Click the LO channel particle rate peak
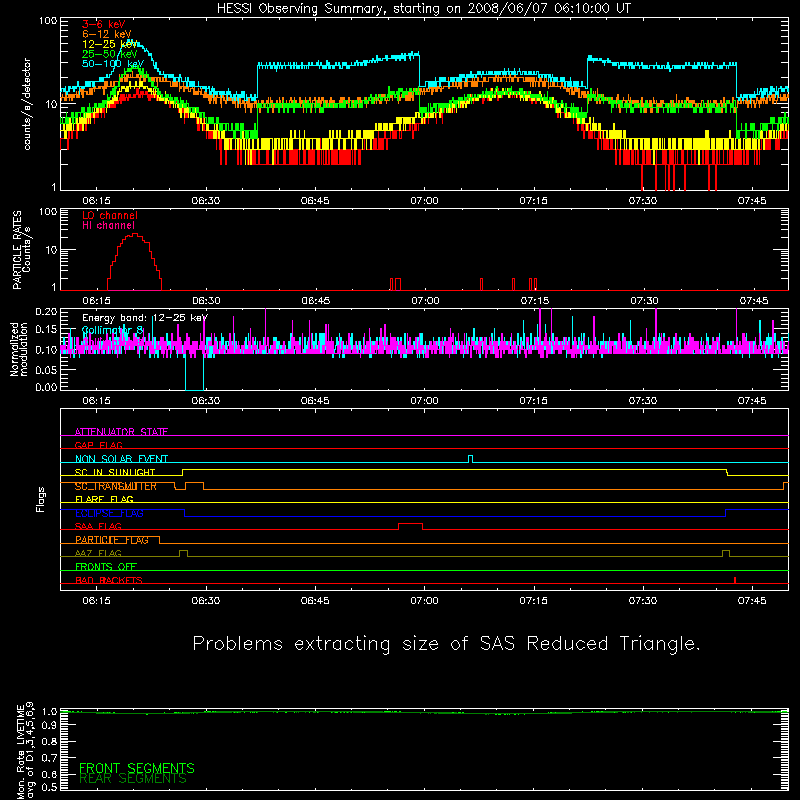This screenshot has height=800, width=800. pos(134,234)
